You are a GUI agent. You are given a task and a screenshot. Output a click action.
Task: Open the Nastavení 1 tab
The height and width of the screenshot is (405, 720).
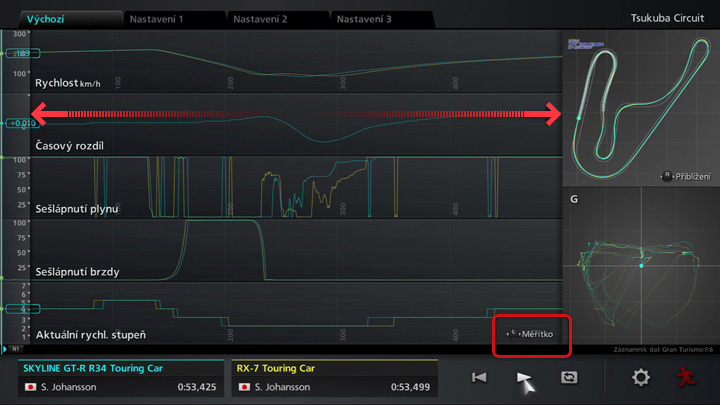tap(172, 19)
